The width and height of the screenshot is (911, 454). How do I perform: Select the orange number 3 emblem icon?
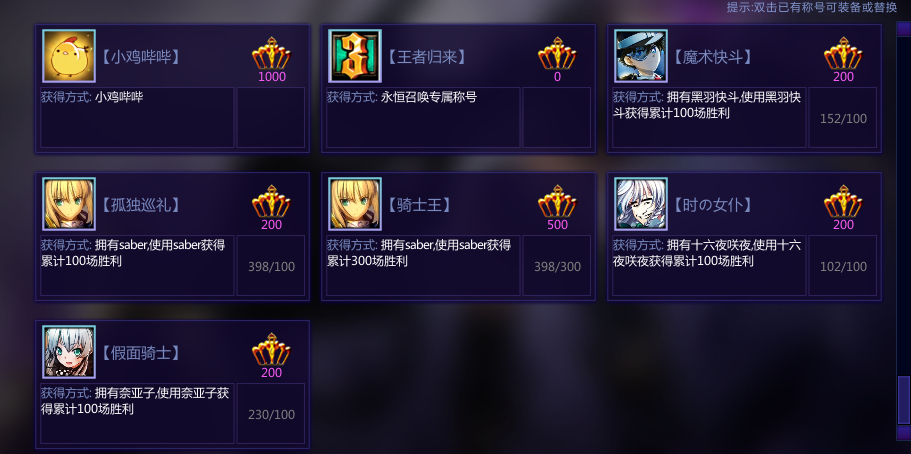[354, 56]
